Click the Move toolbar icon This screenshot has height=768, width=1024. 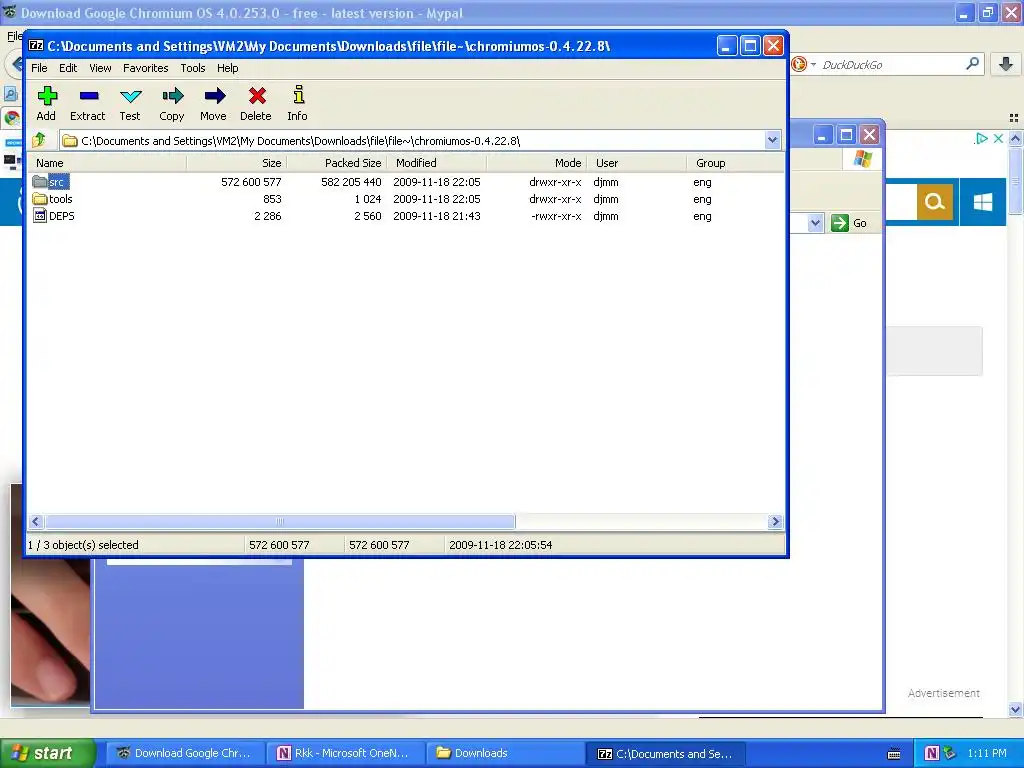tap(214, 96)
